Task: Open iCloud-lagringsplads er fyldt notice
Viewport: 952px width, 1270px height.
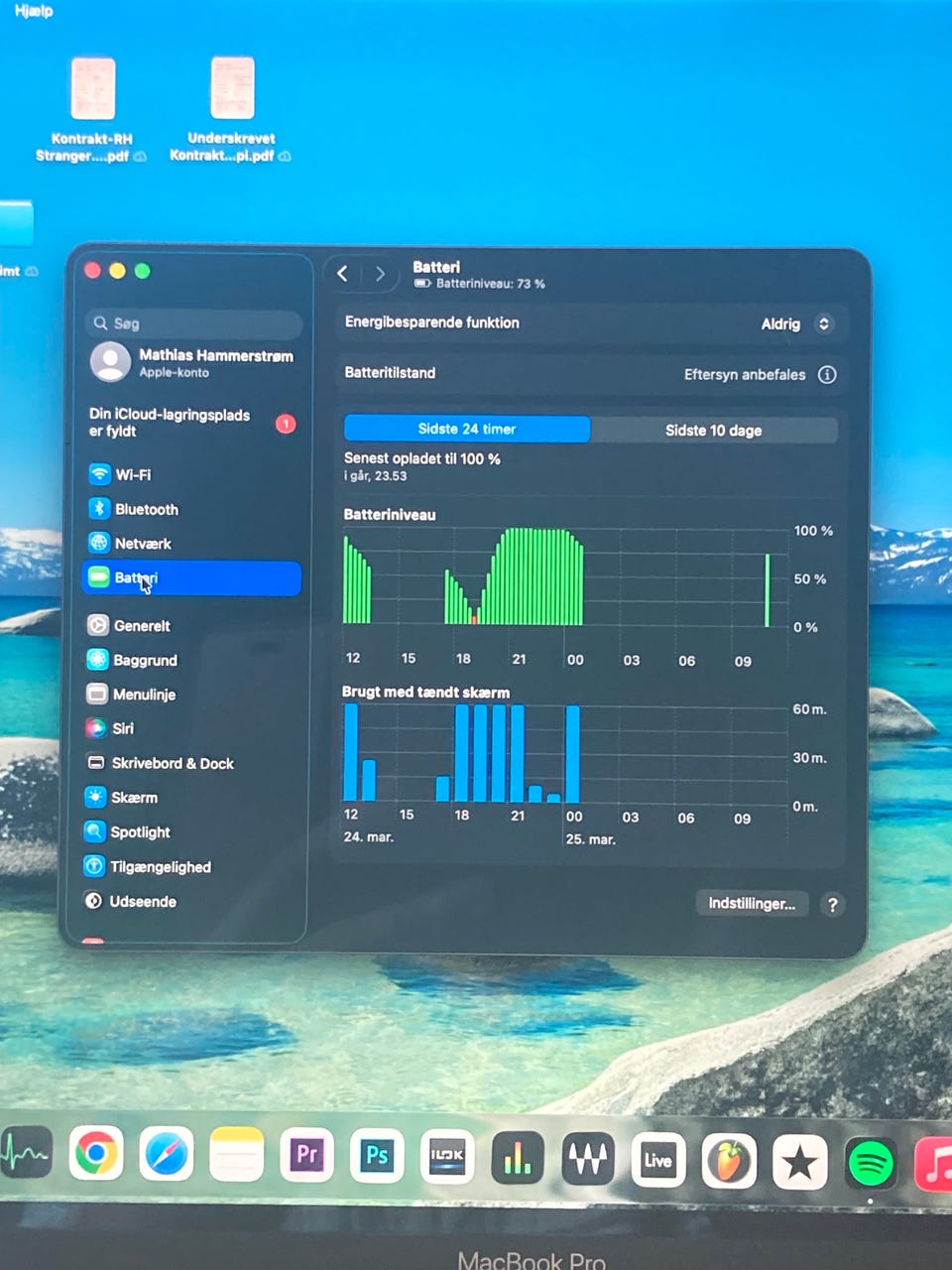Action: (x=192, y=423)
